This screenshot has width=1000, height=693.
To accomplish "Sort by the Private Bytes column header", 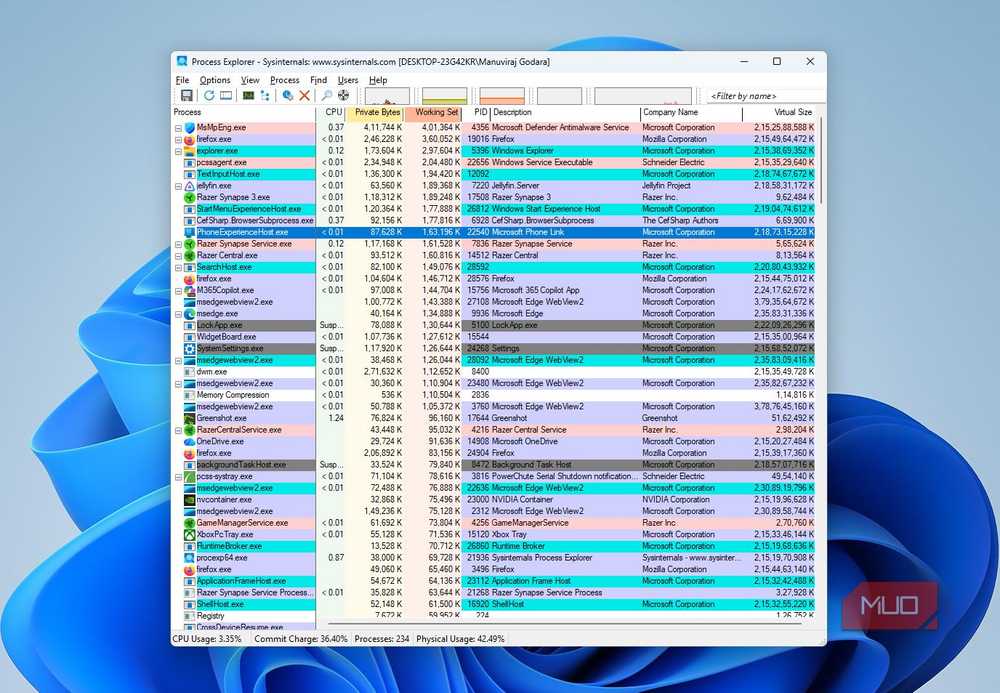I will [377, 113].
